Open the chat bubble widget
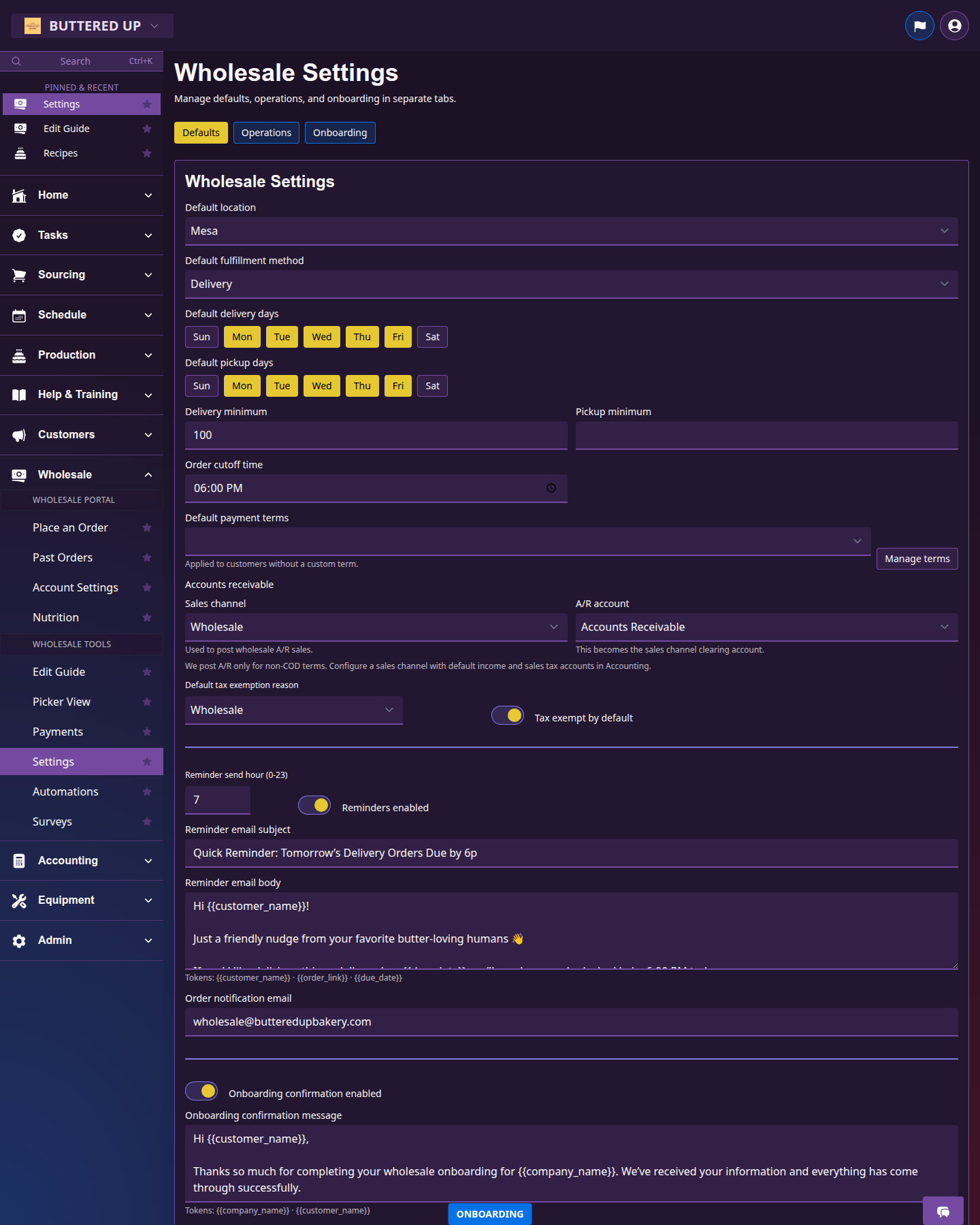 point(943,1211)
